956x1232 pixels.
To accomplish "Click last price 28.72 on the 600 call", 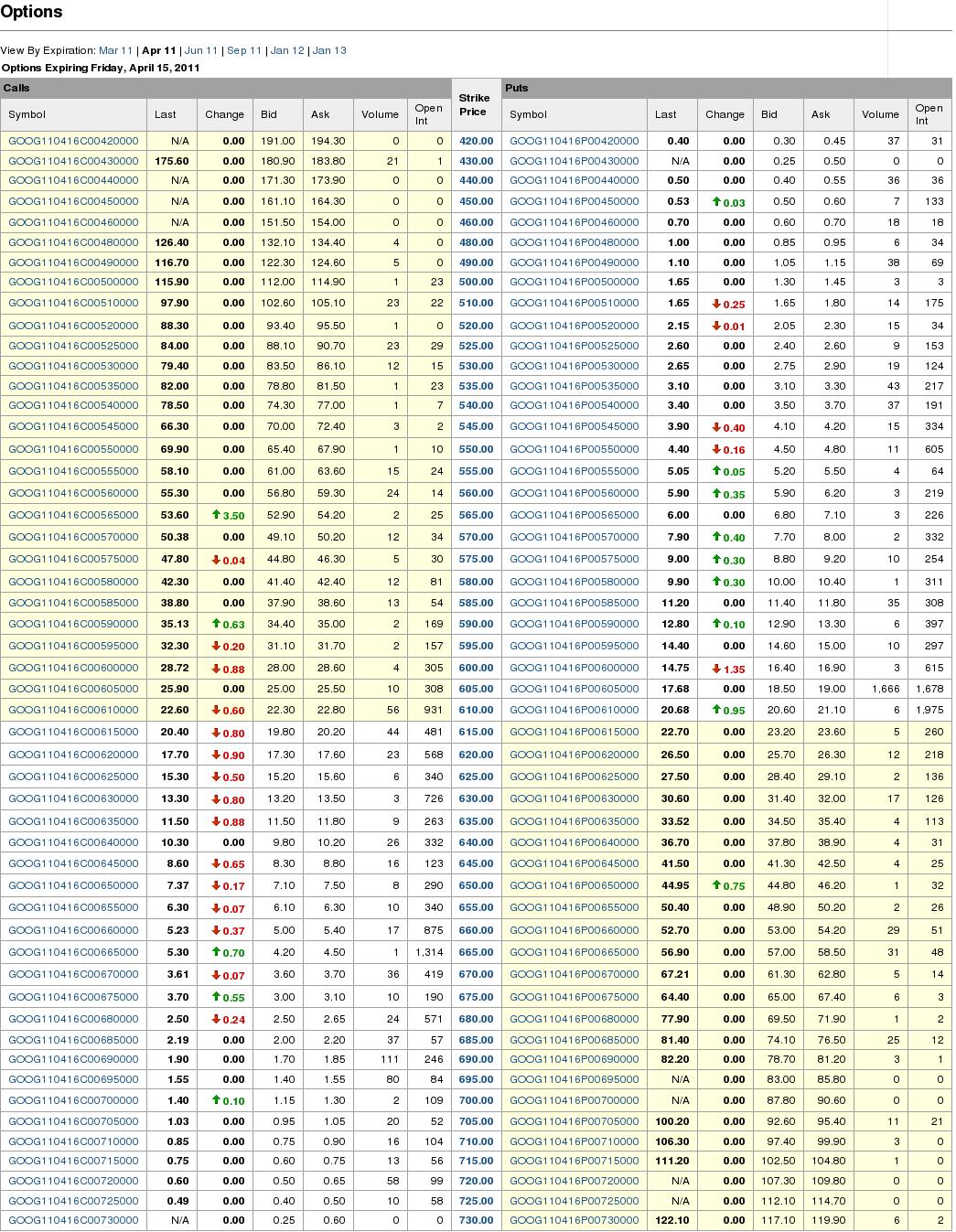I will 175,668.
